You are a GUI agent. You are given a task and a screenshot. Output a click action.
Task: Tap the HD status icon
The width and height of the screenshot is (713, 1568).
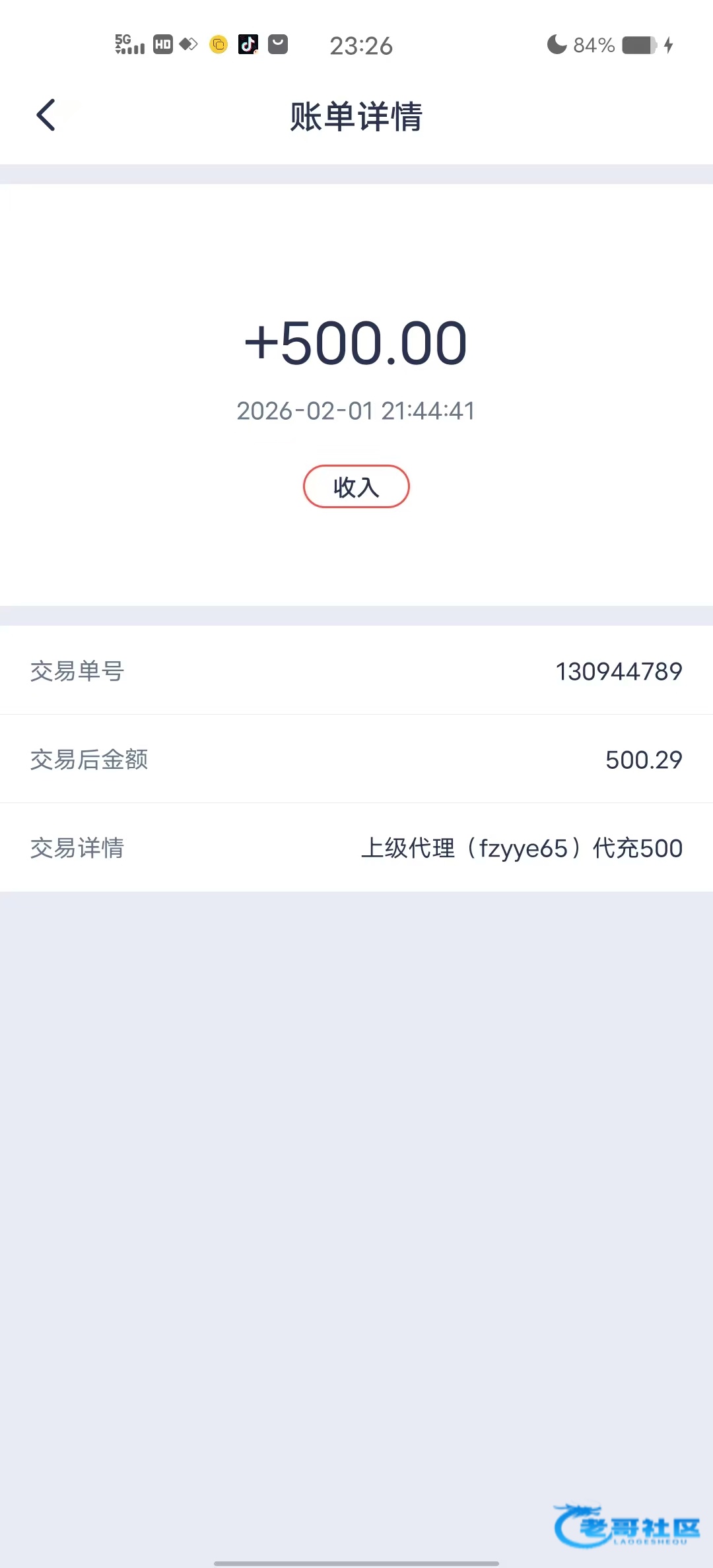click(x=162, y=44)
